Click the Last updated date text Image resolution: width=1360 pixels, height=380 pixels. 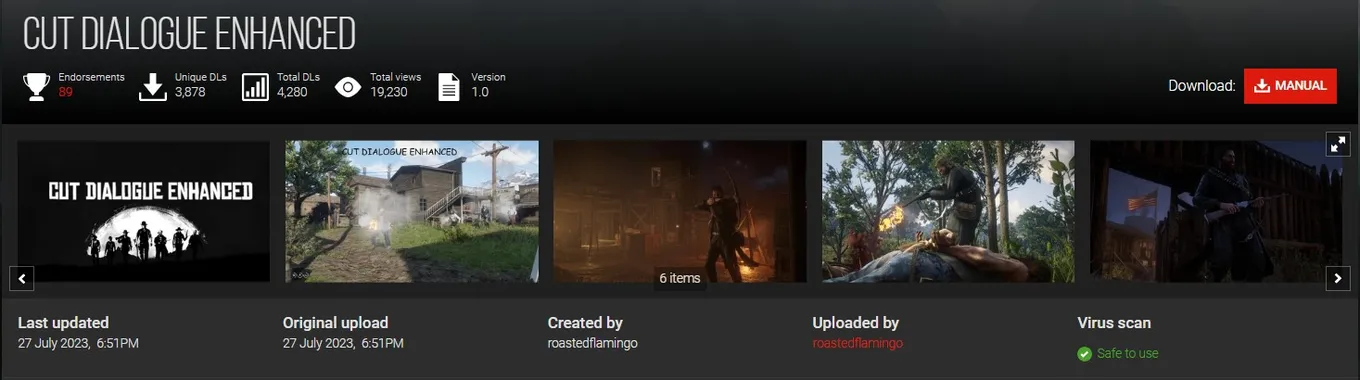(78, 343)
